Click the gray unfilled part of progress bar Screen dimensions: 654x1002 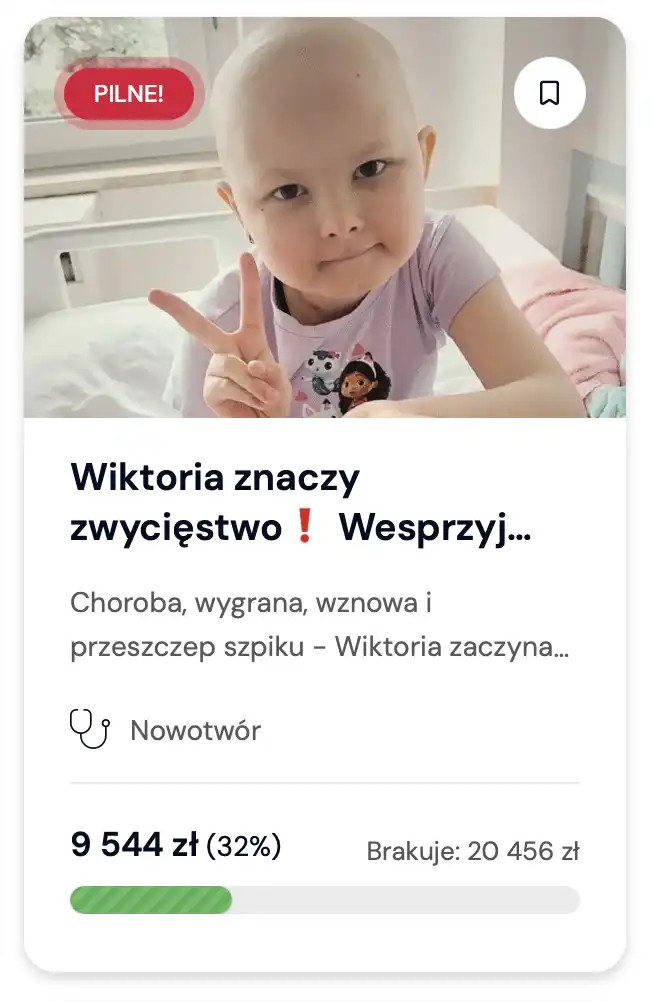click(x=406, y=900)
